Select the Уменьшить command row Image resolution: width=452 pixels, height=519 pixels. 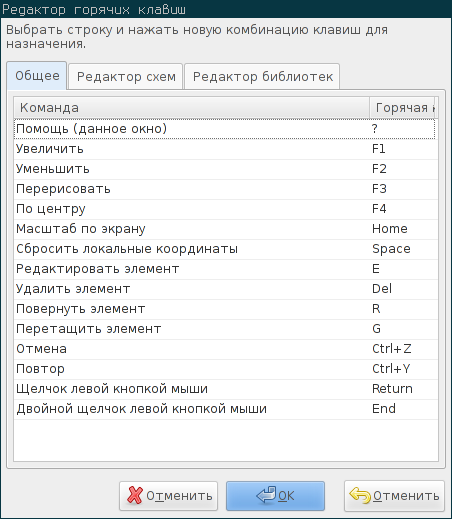[226, 169]
